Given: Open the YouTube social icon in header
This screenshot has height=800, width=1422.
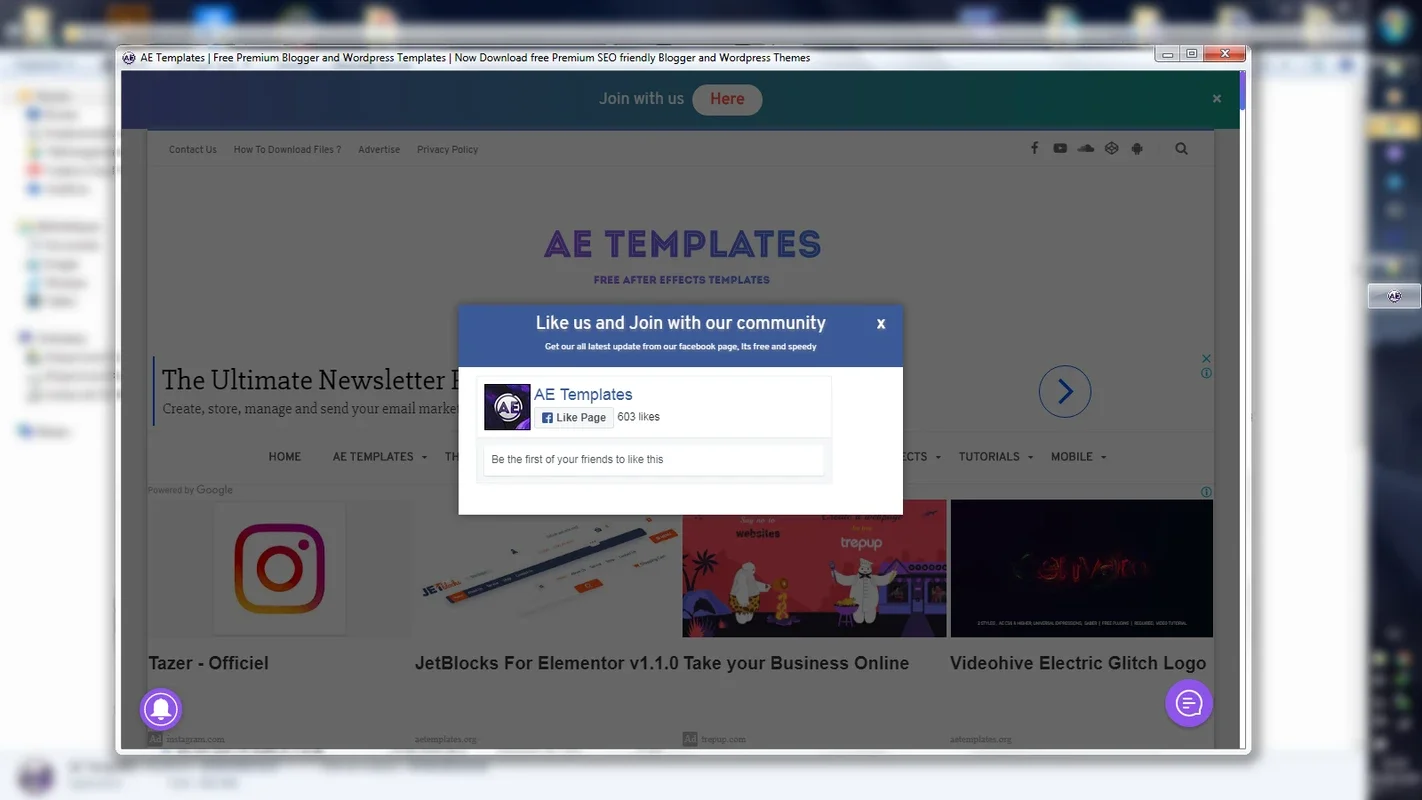Looking at the screenshot, I should coord(1060,149).
